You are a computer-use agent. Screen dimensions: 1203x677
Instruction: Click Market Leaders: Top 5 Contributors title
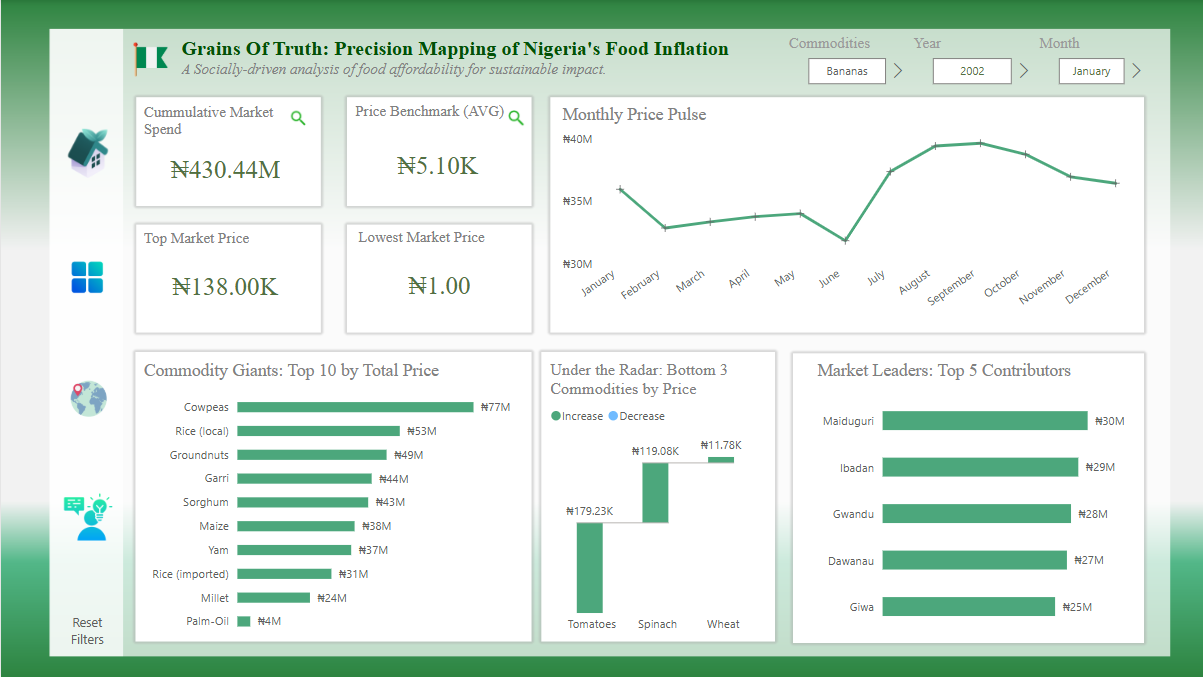pyautogui.click(x=944, y=371)
